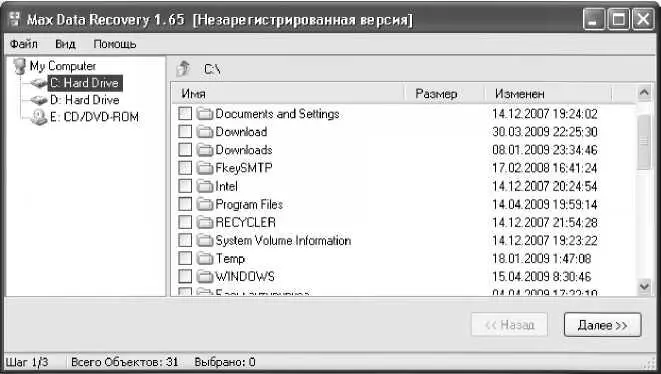
Task: Click the Далее >> button
Action: pyautogui.click(x=602, y=325)
